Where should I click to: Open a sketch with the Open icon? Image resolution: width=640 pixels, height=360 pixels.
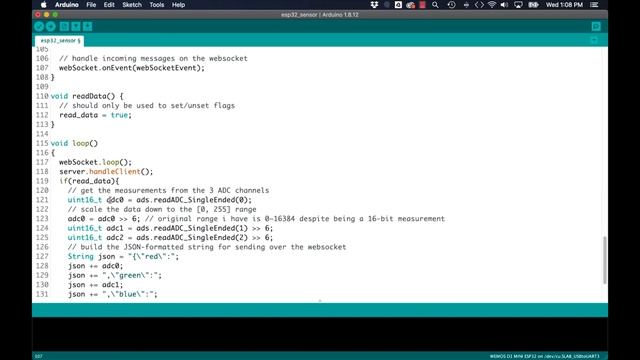tap(76, 27)
